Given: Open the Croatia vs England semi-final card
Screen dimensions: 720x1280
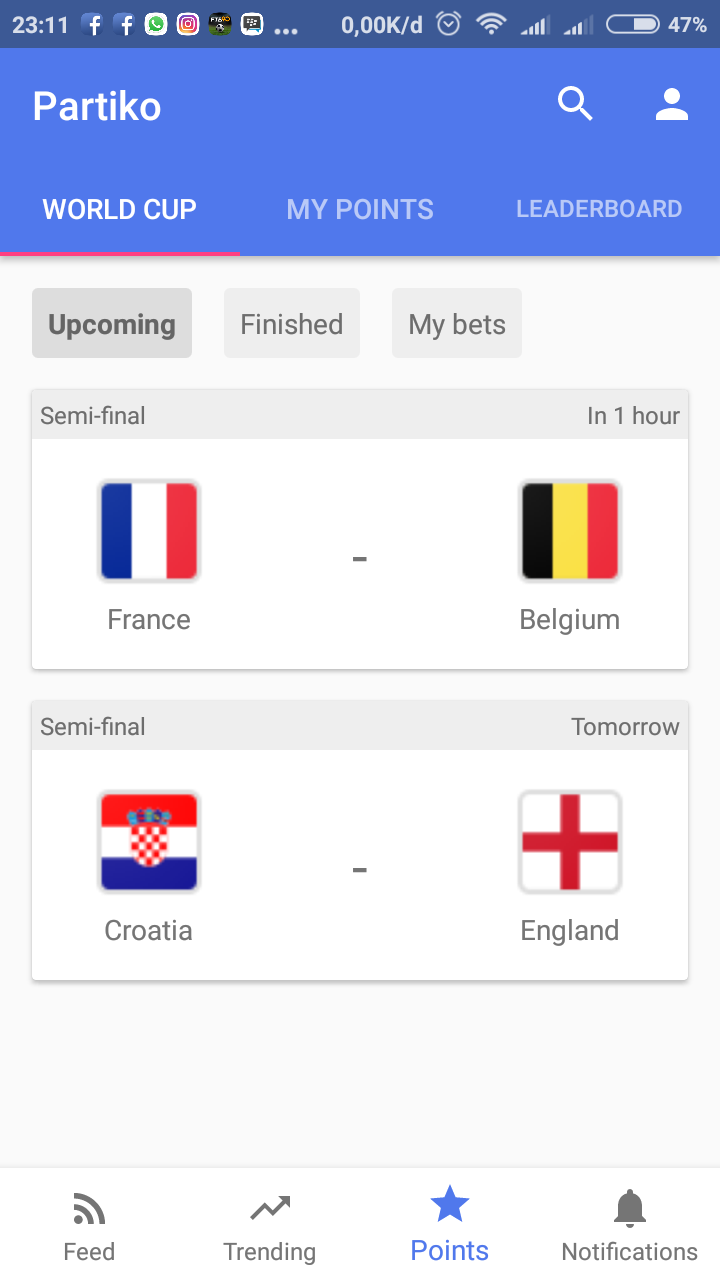Looking at the screenshot, I should tap(360, 866).
